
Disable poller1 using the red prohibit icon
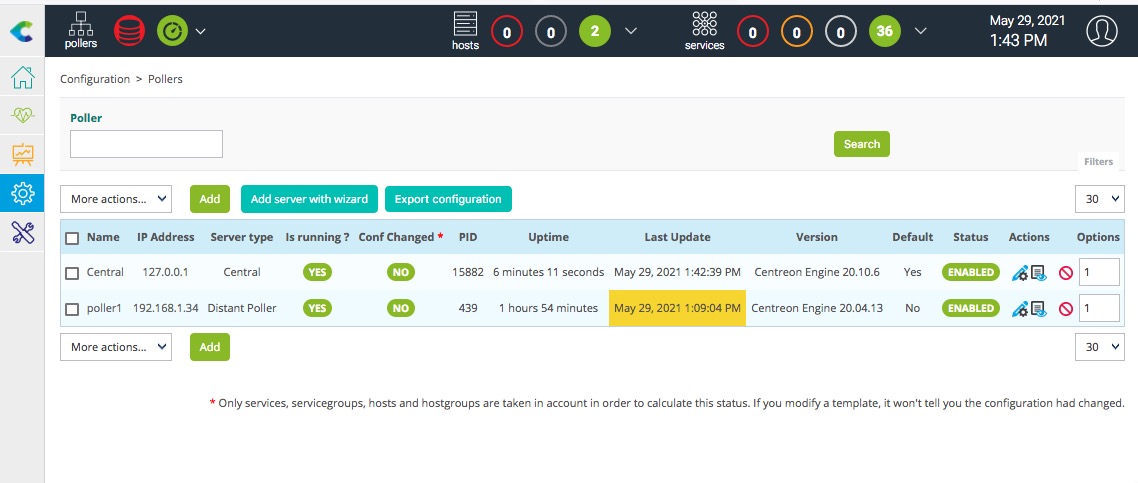1065,309
